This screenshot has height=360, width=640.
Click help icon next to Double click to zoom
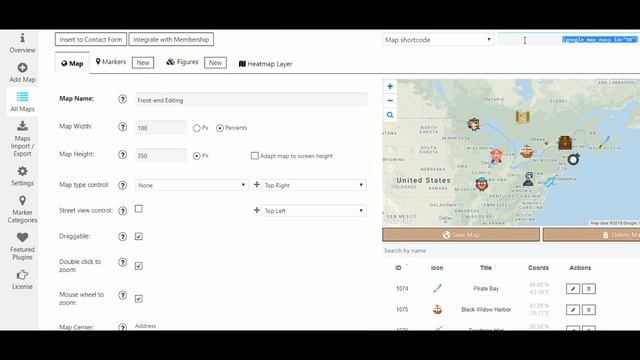pos(122,262)
